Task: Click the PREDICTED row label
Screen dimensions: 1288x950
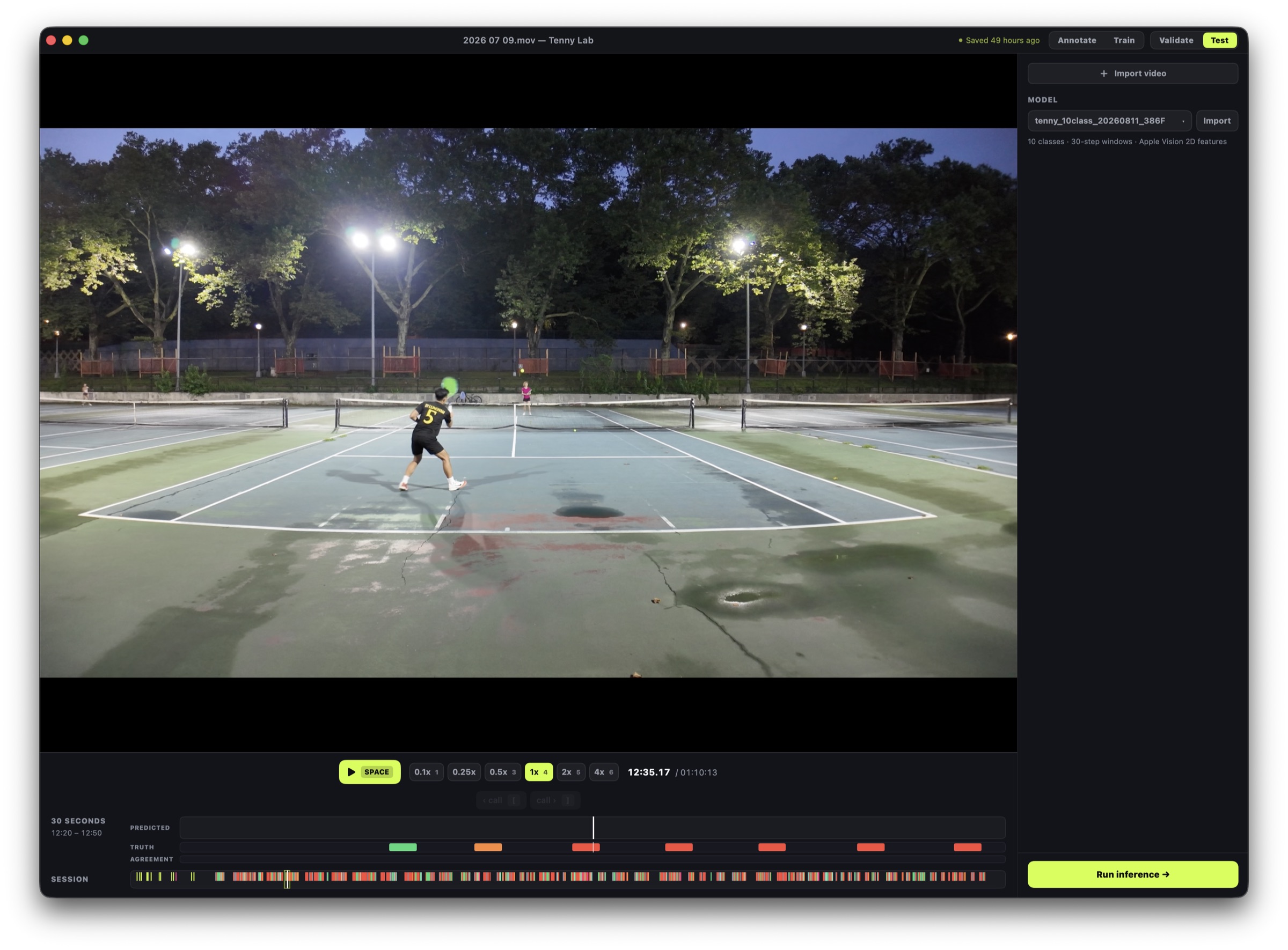Action: pos(150,828)
